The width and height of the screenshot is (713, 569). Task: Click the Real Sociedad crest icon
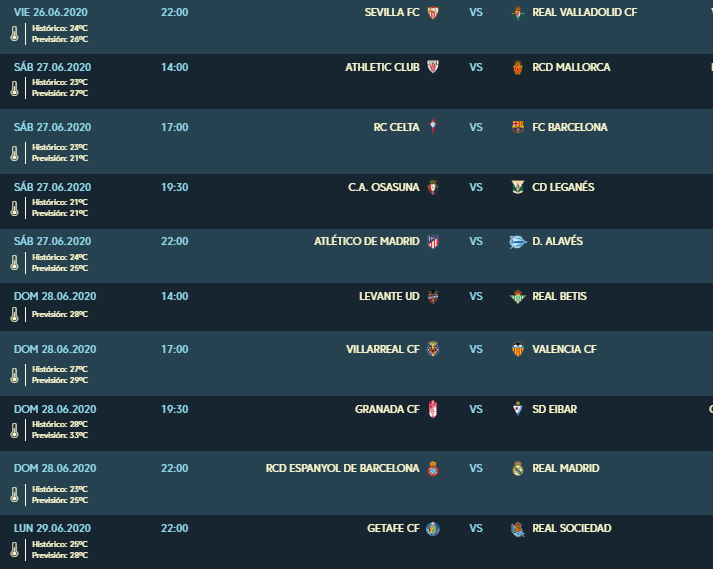(517, 529)
